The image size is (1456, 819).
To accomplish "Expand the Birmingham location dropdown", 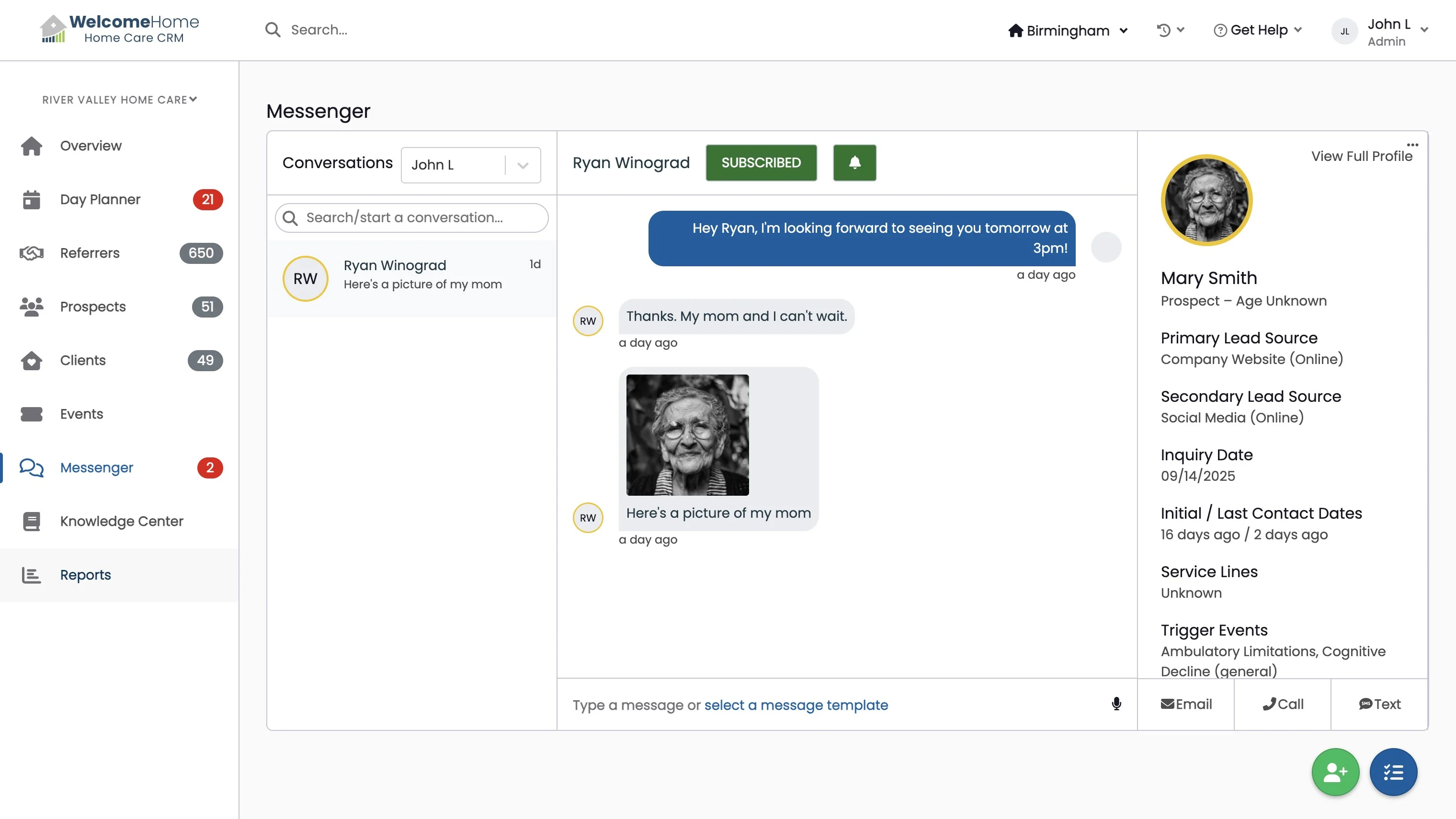I will click(x=1068, y=31).
